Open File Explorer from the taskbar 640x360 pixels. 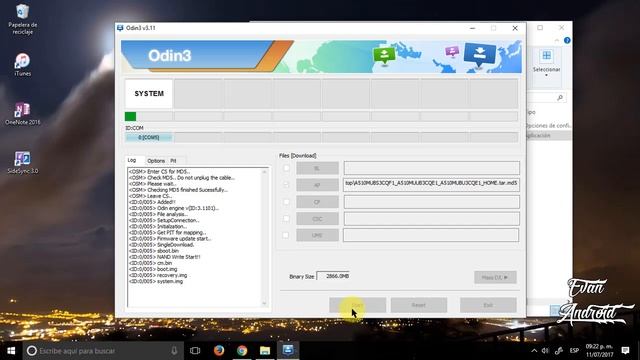(265, 351)
